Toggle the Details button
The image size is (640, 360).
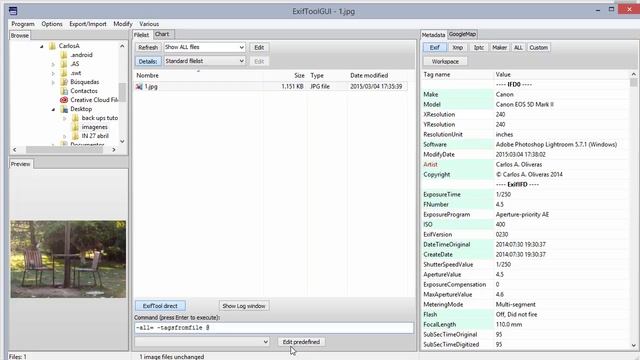[x=148, y=61]
